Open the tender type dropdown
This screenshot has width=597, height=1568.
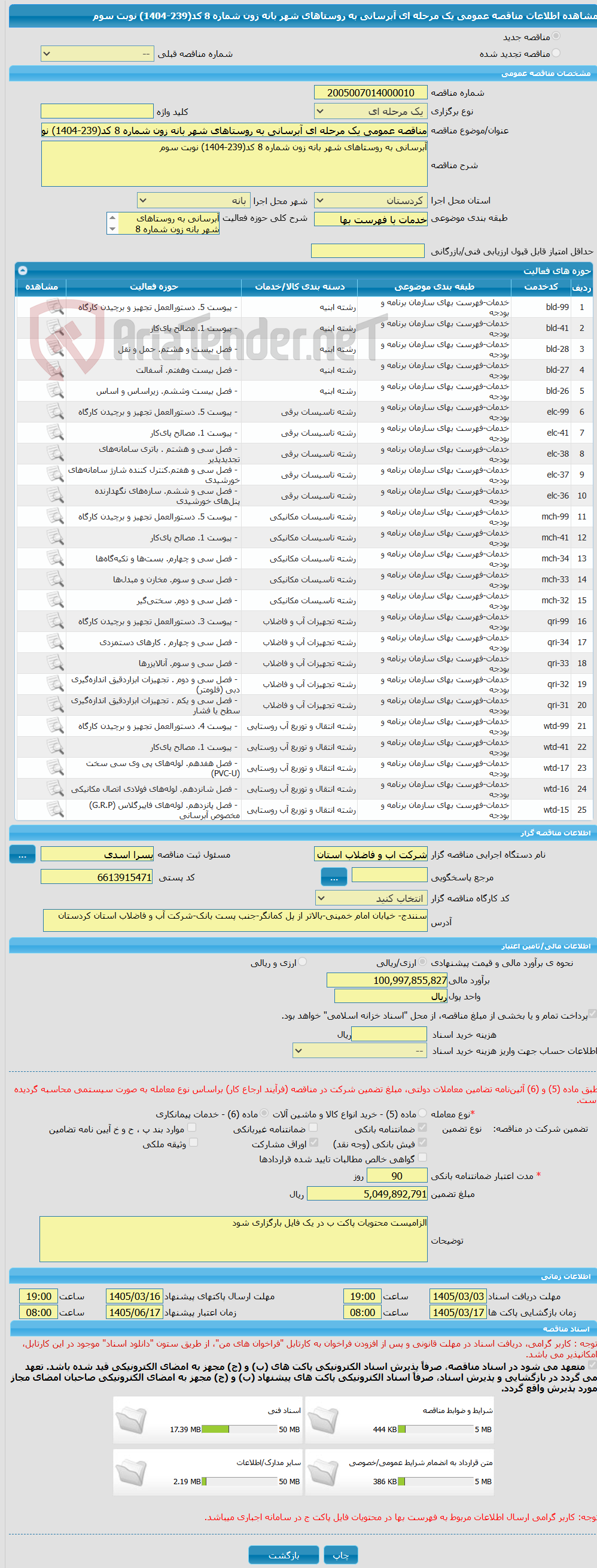click(x=371, y=111)
